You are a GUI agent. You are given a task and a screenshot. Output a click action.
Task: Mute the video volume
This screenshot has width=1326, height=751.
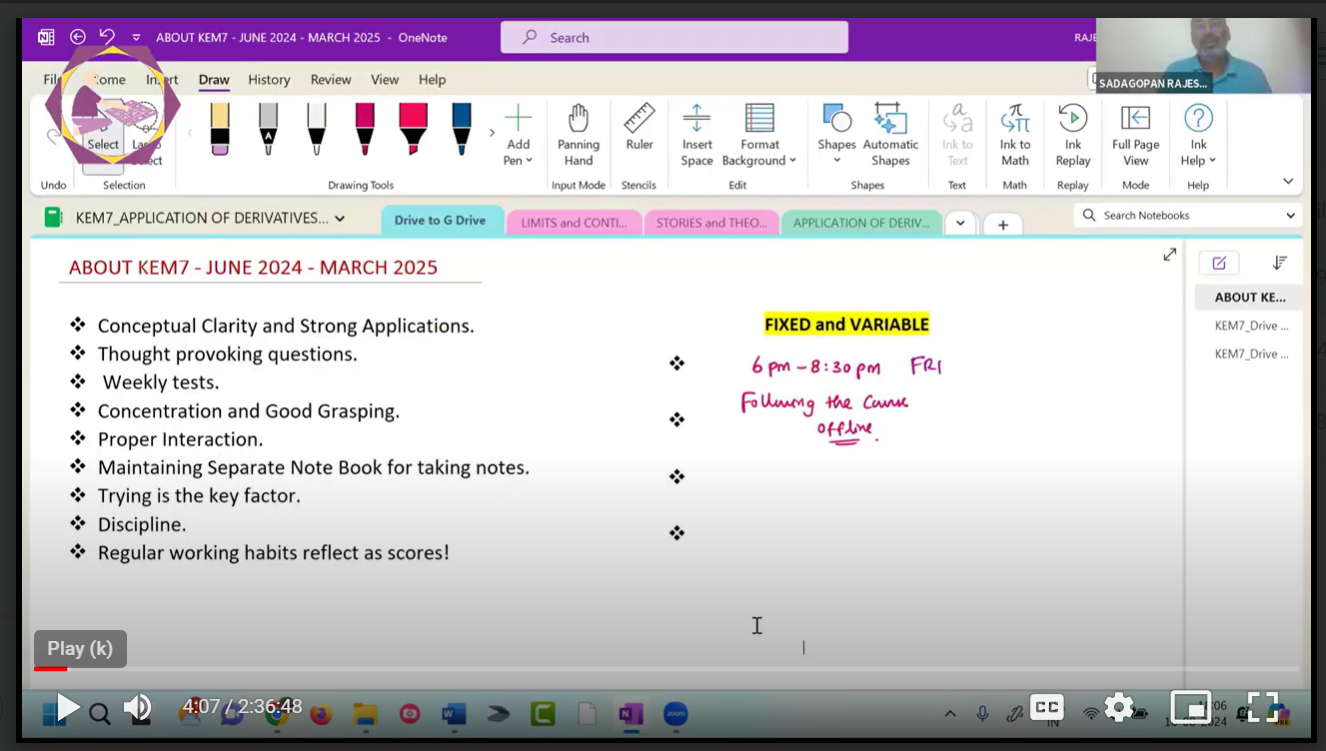tap(137, 708)
